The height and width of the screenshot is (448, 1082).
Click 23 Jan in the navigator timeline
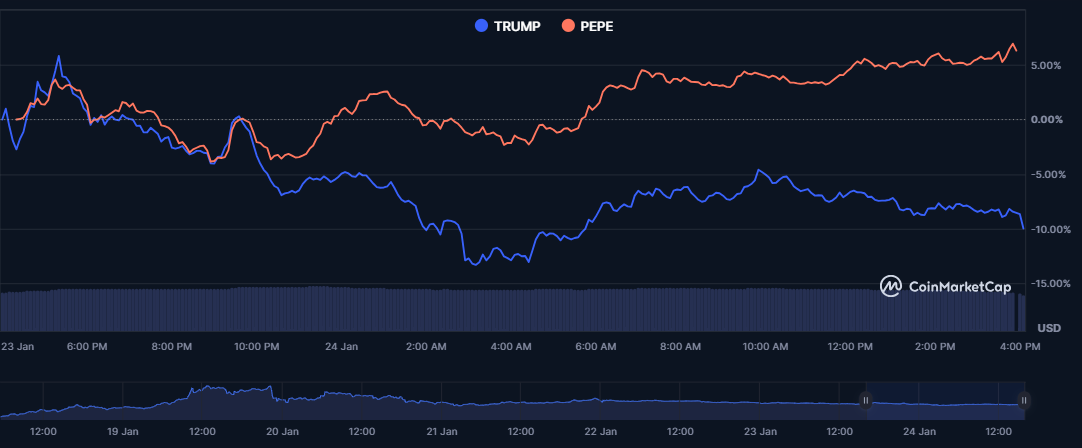click(x=759, y=431)
